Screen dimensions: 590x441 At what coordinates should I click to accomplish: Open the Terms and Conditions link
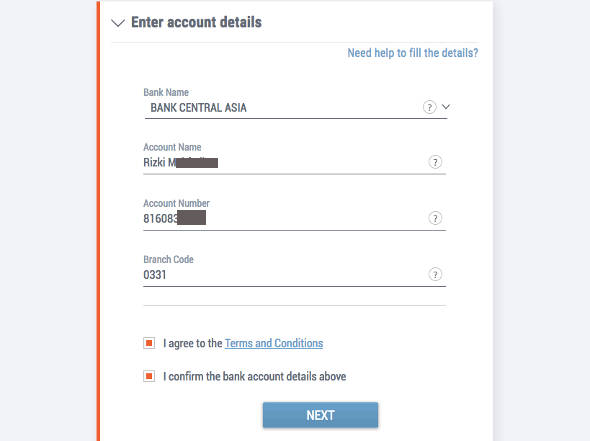(x=274, y=343)
